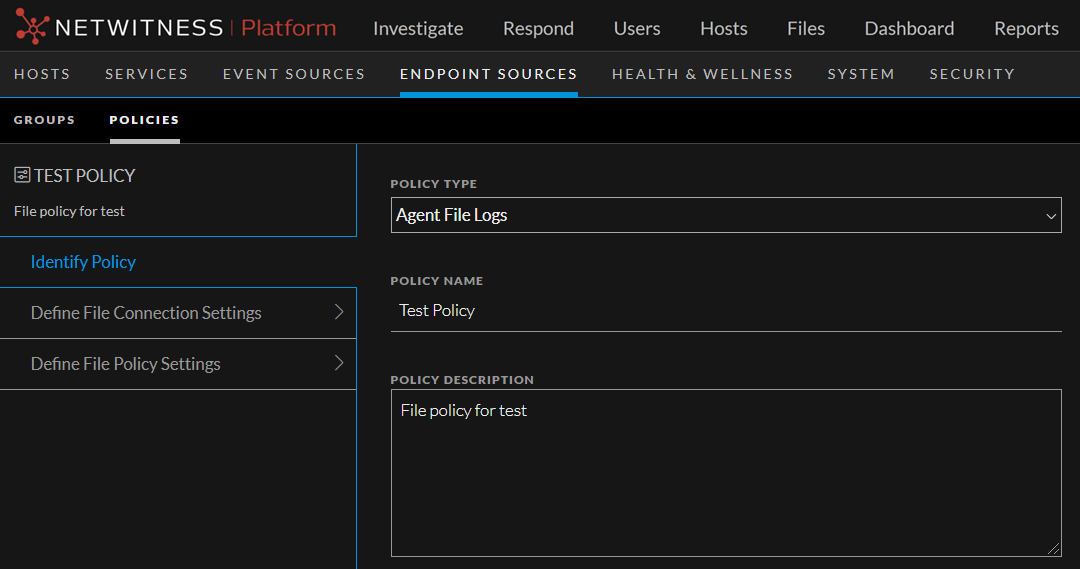
Task: Open the Files menu
Action: coord(806,28)
